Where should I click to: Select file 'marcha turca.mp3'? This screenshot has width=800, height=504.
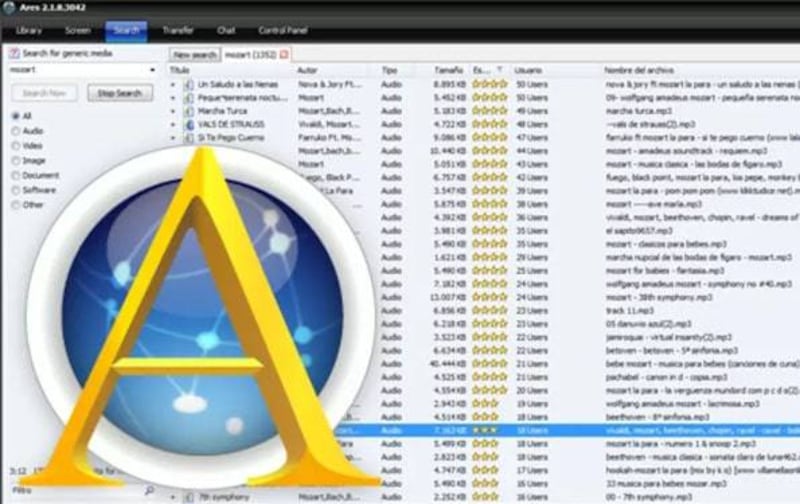point(638,111)
